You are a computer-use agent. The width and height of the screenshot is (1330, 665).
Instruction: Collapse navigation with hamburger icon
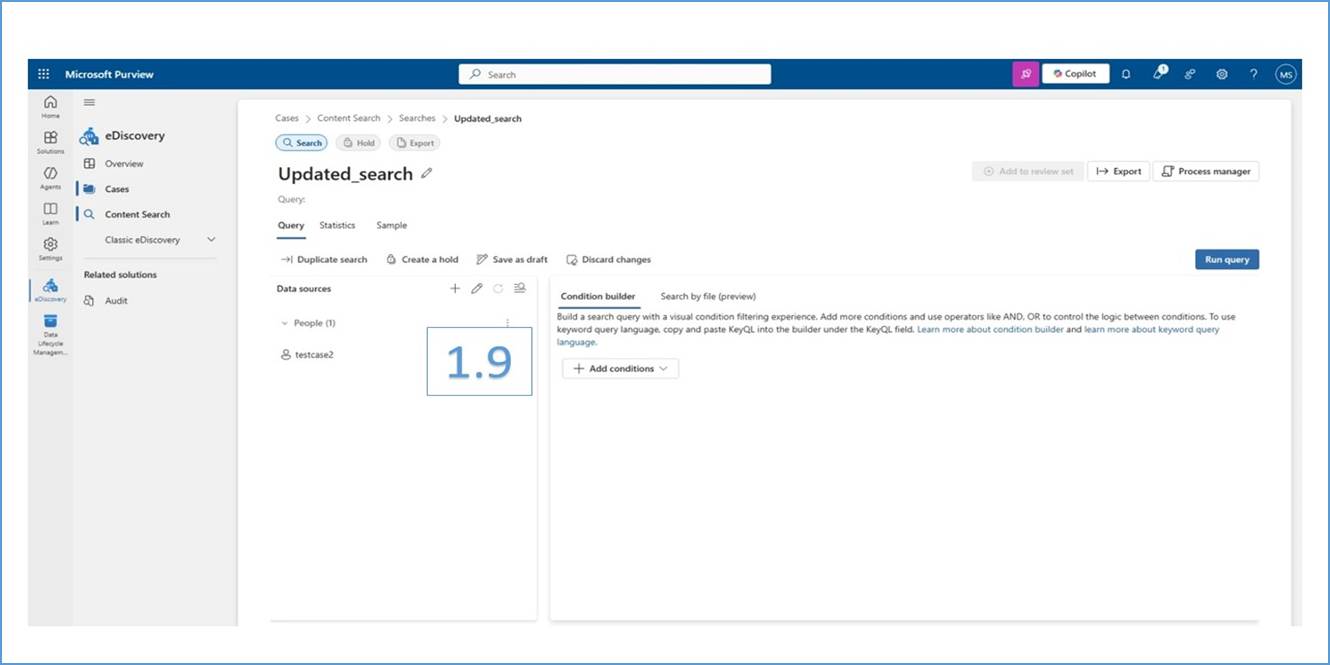(89, 102)
